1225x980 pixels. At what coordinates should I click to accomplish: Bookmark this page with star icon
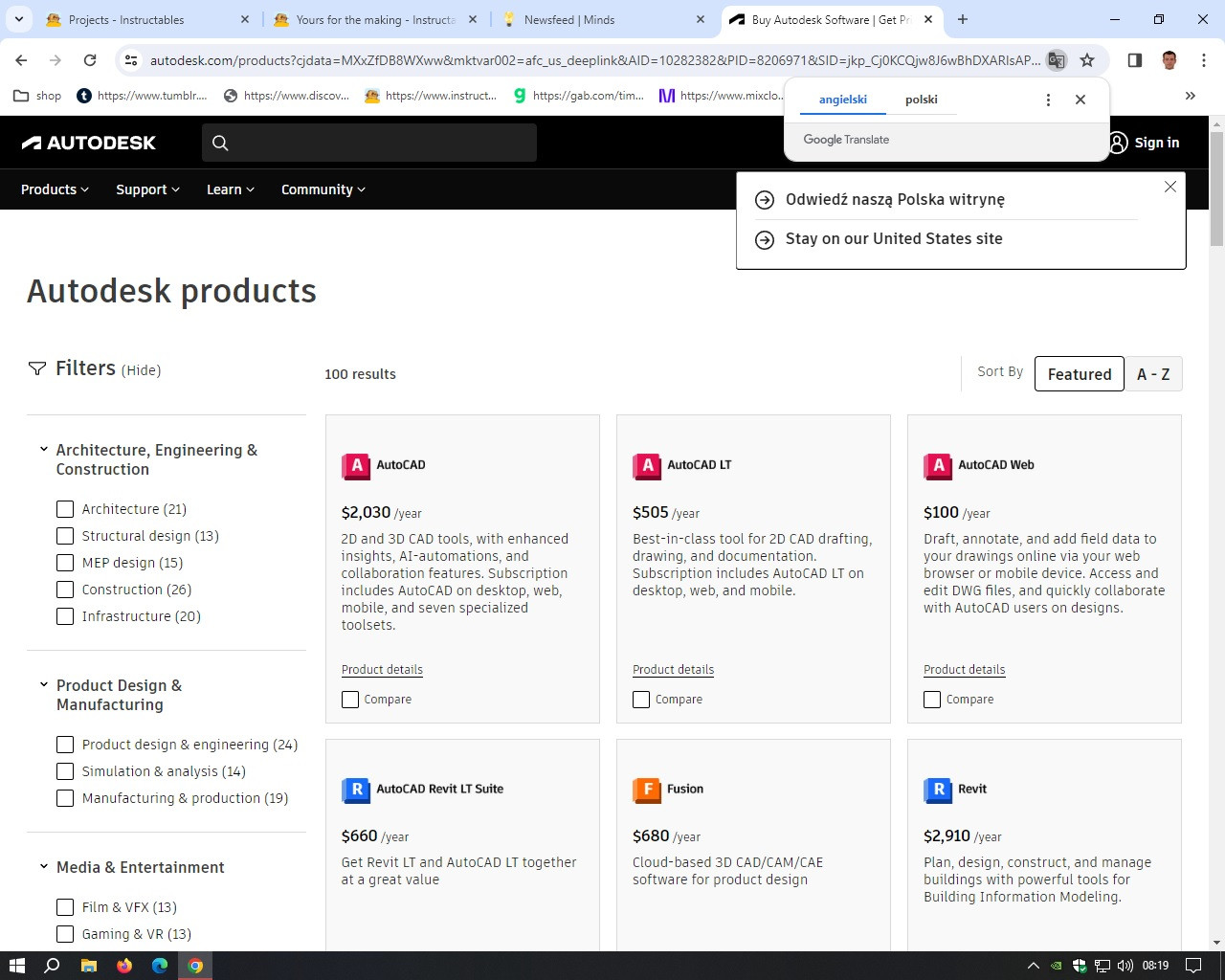1087,60
